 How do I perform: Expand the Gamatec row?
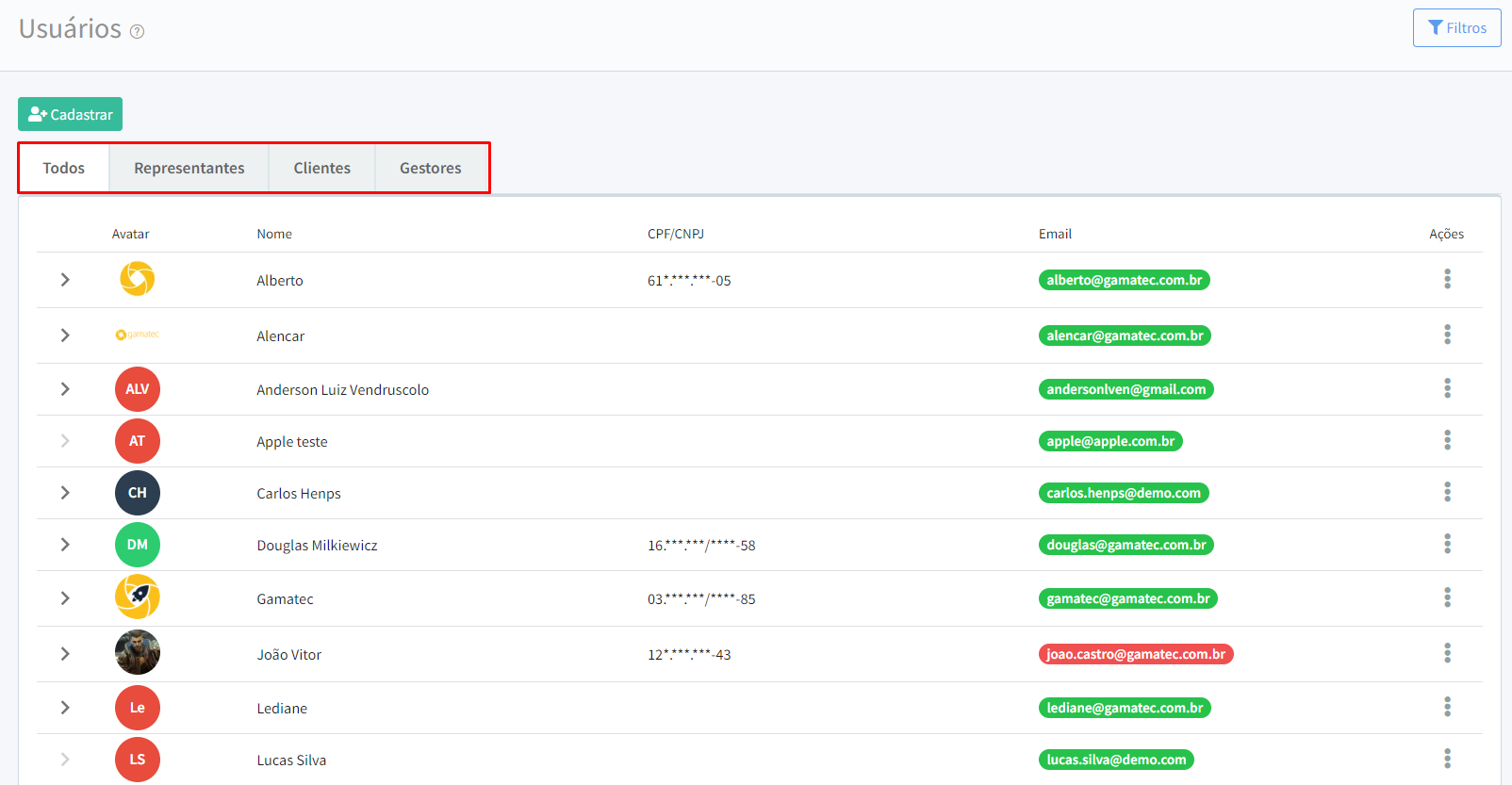pyautogui.click(x=65, y=598)
